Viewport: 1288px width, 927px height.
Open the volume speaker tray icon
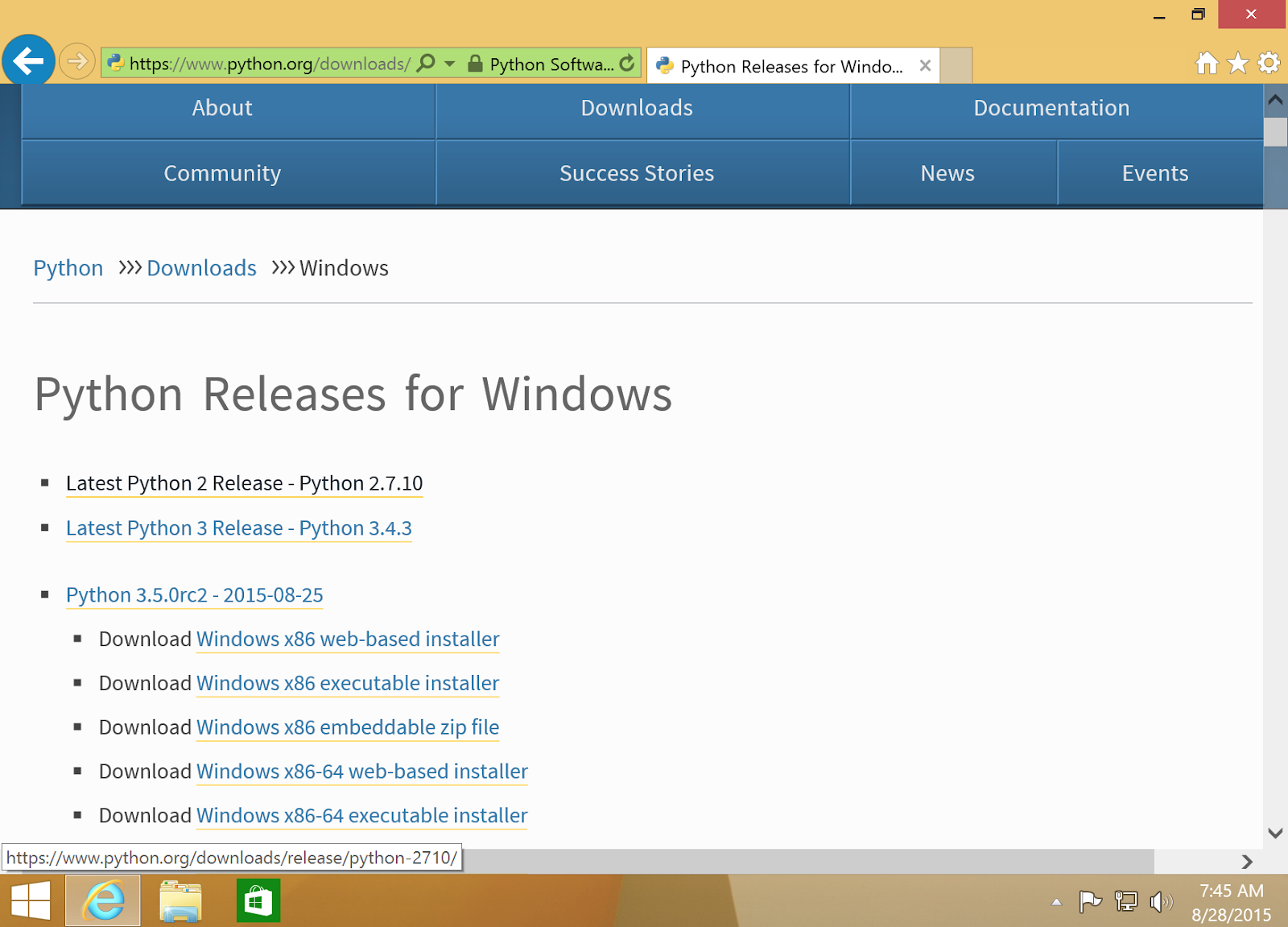tap(1161, 901)
